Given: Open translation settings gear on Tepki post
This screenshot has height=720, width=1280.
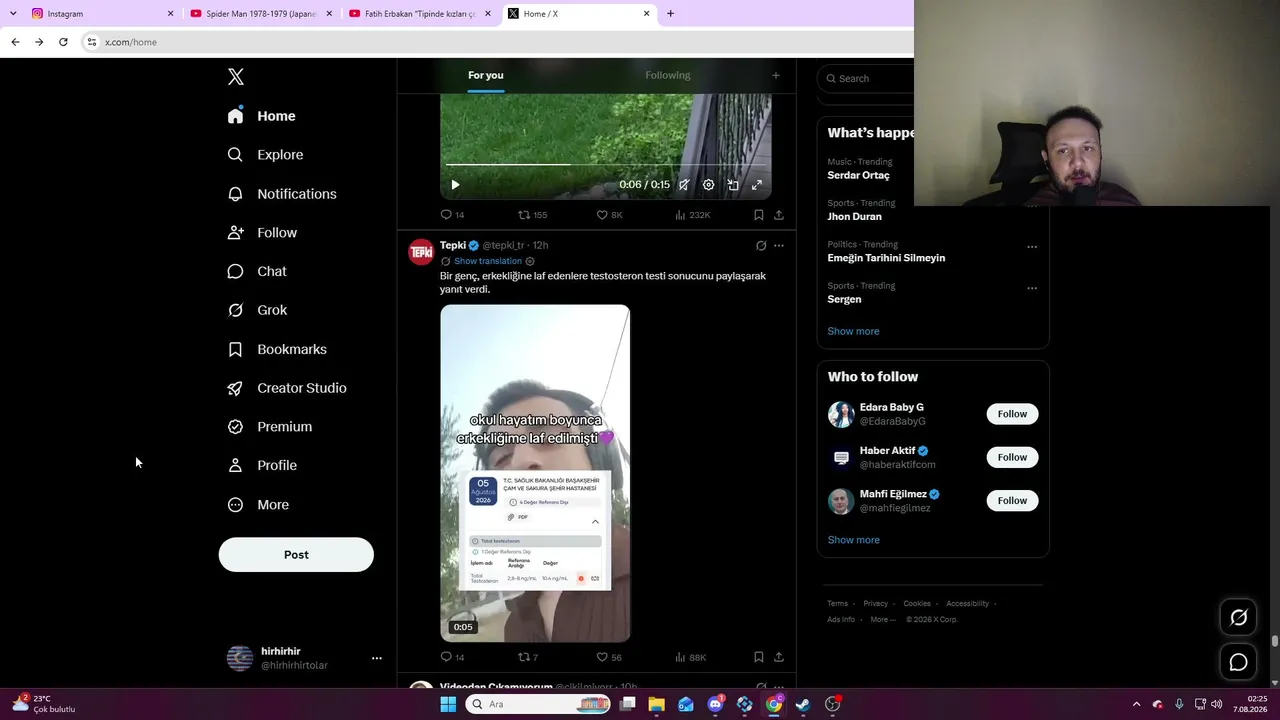Looking at the screenshot, I should (x=530, y=261).
